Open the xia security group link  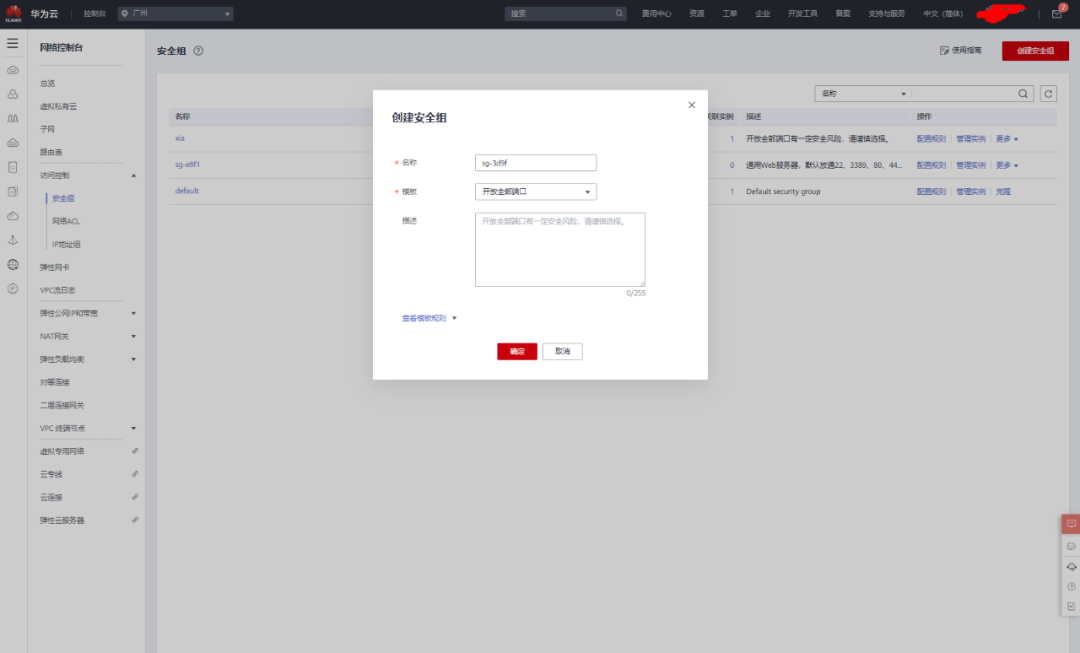click(180, 138)
